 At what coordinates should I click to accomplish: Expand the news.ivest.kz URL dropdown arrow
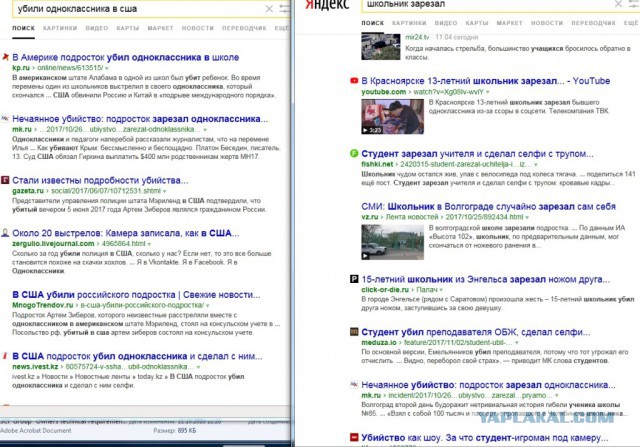point(198,367)
